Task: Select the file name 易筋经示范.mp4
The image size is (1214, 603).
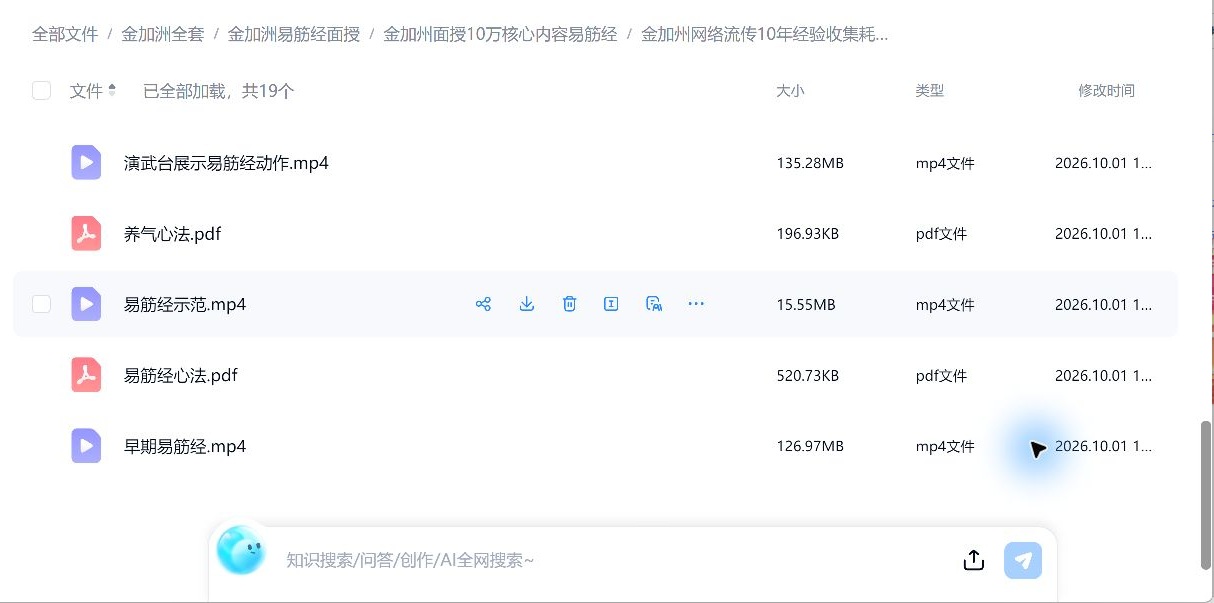Action: click(x=185, y=305)
